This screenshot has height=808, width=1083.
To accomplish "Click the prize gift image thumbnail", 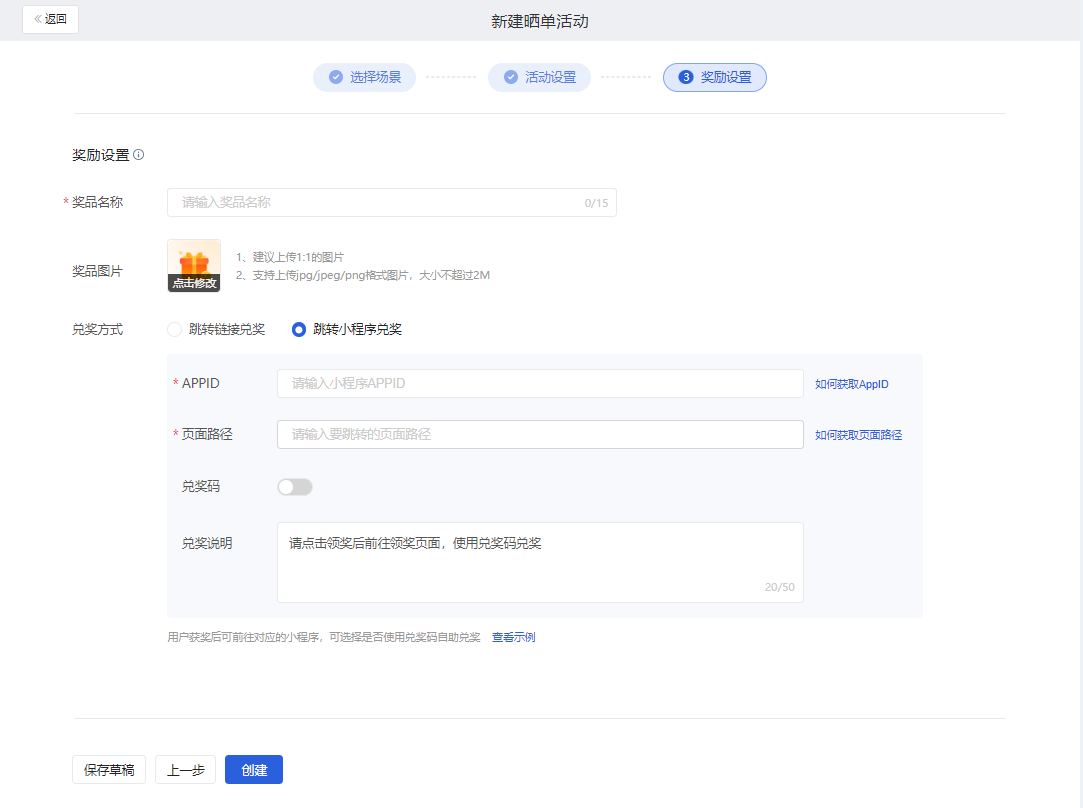I will click(x=194, y=266).
